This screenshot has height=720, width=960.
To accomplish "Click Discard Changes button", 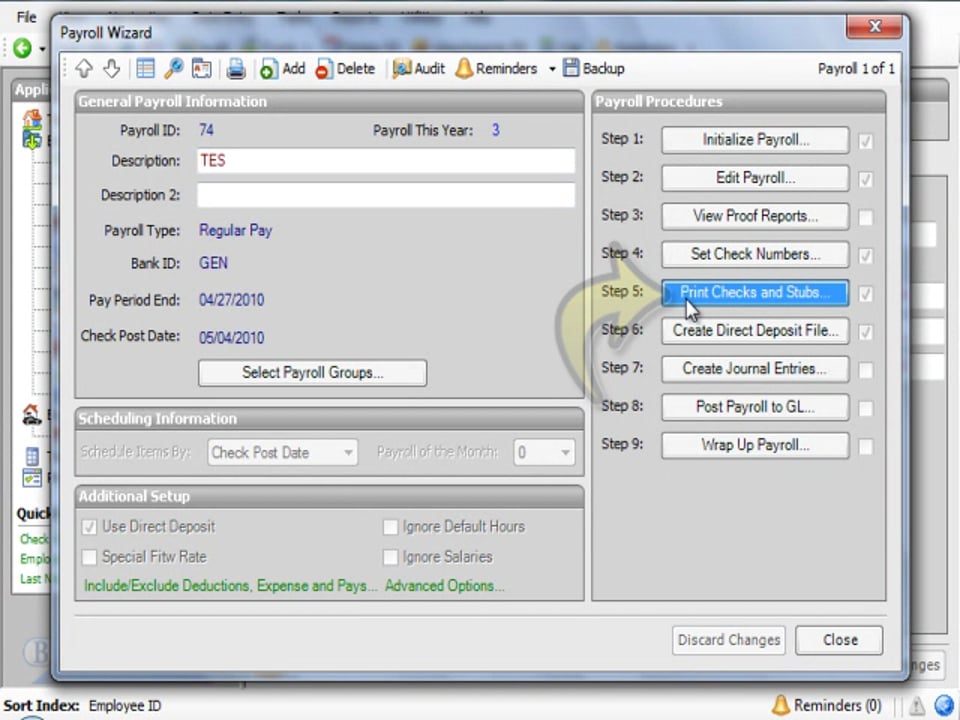I will pos(729,640).
